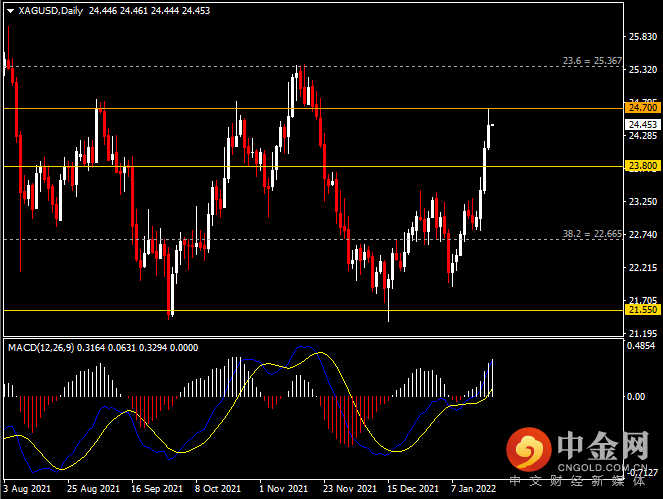Screen dimensions: 663x499
Task: Click the 25 Aug 2021 date label
Action: click(x=93, y=489)
